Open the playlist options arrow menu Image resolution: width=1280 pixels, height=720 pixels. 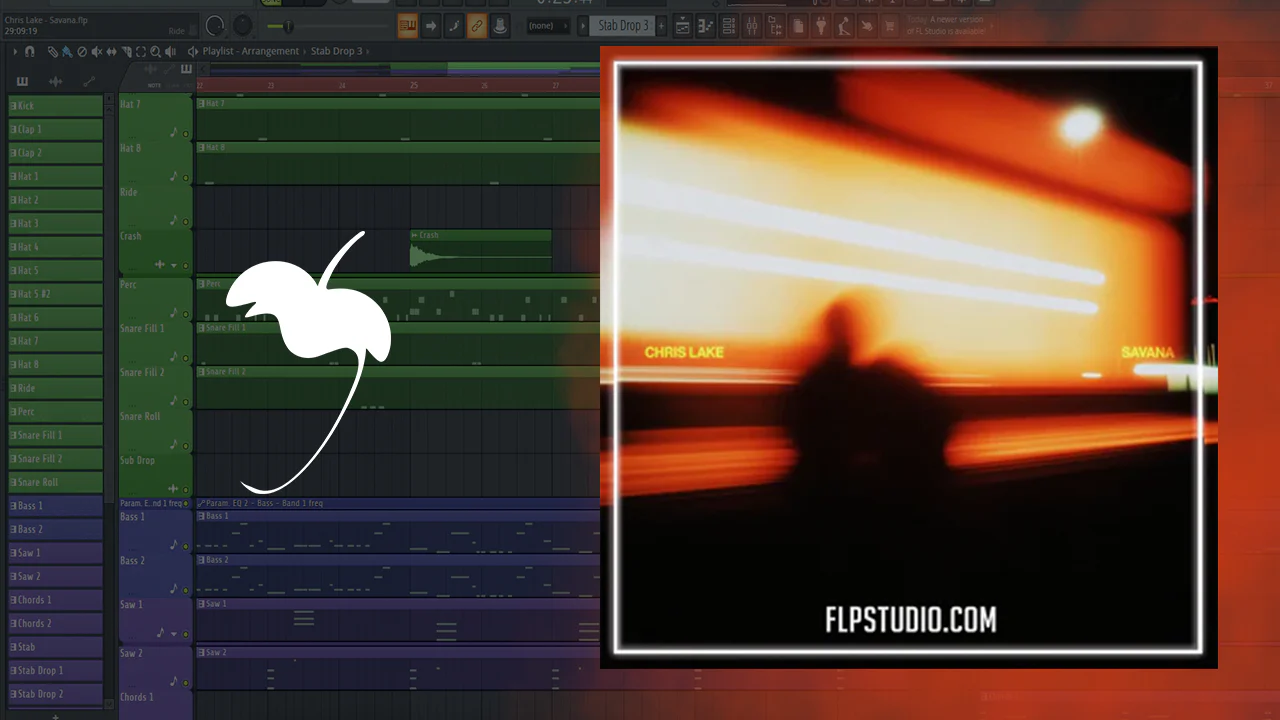coord(16,51)
